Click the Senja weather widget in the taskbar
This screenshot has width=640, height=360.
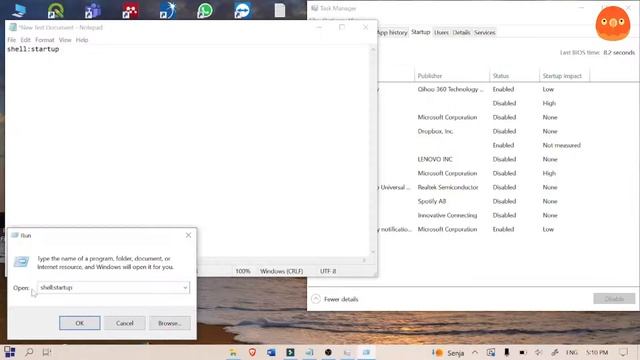[x=449, y=353]
